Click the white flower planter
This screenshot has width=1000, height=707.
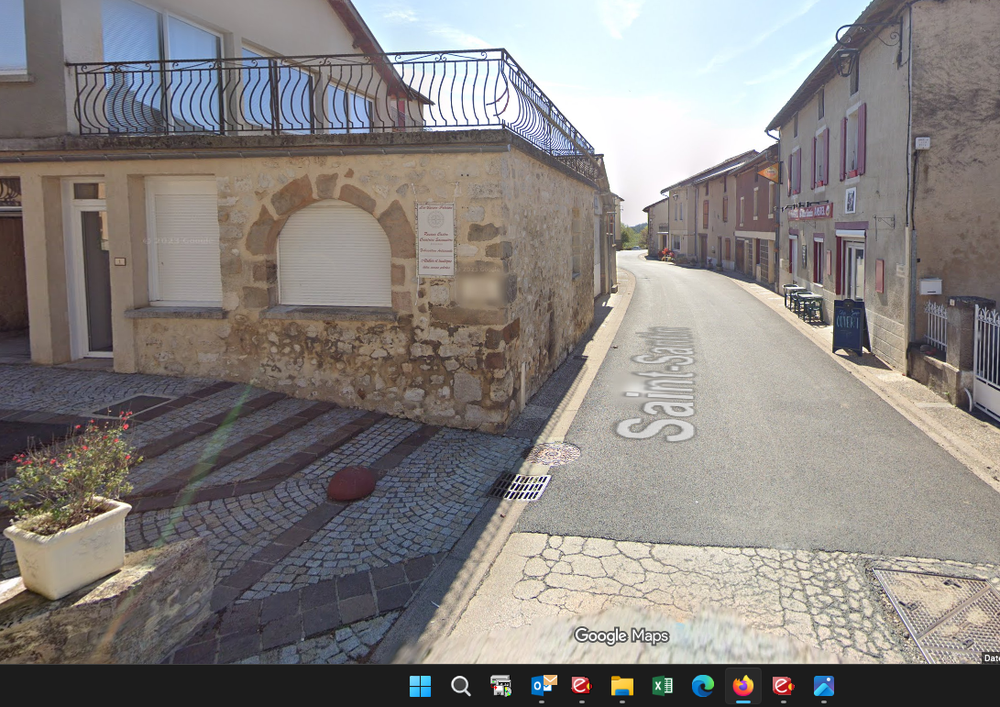(x=68, y=546)
